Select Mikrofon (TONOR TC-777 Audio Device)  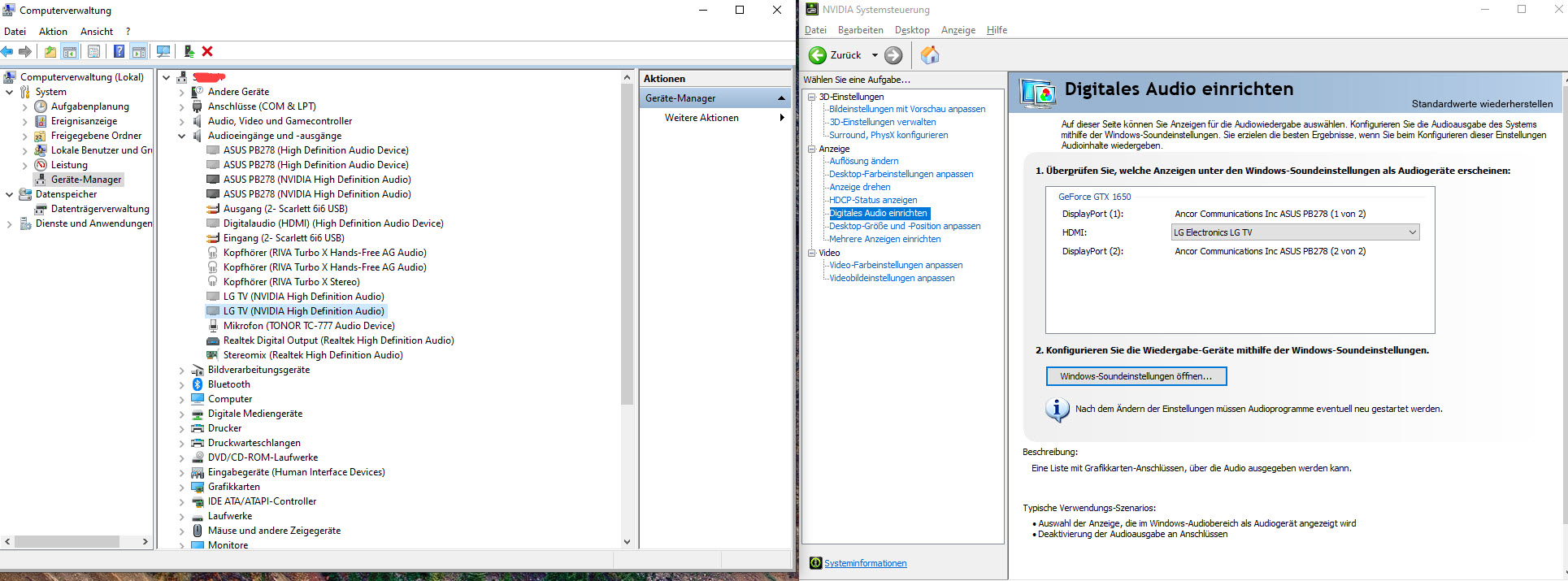point(309,326)
